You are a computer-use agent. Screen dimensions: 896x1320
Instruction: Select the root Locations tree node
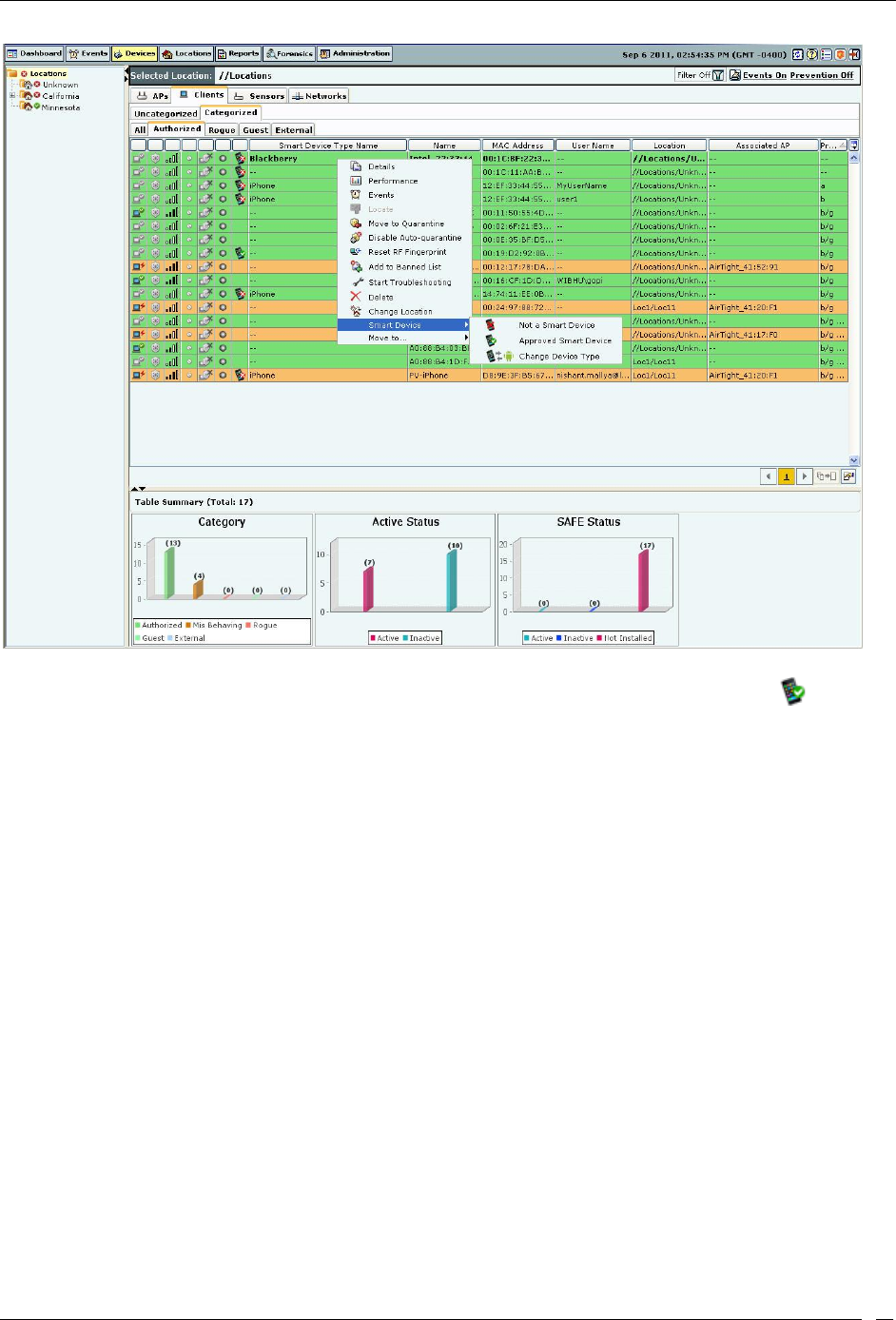coord(48,73)
